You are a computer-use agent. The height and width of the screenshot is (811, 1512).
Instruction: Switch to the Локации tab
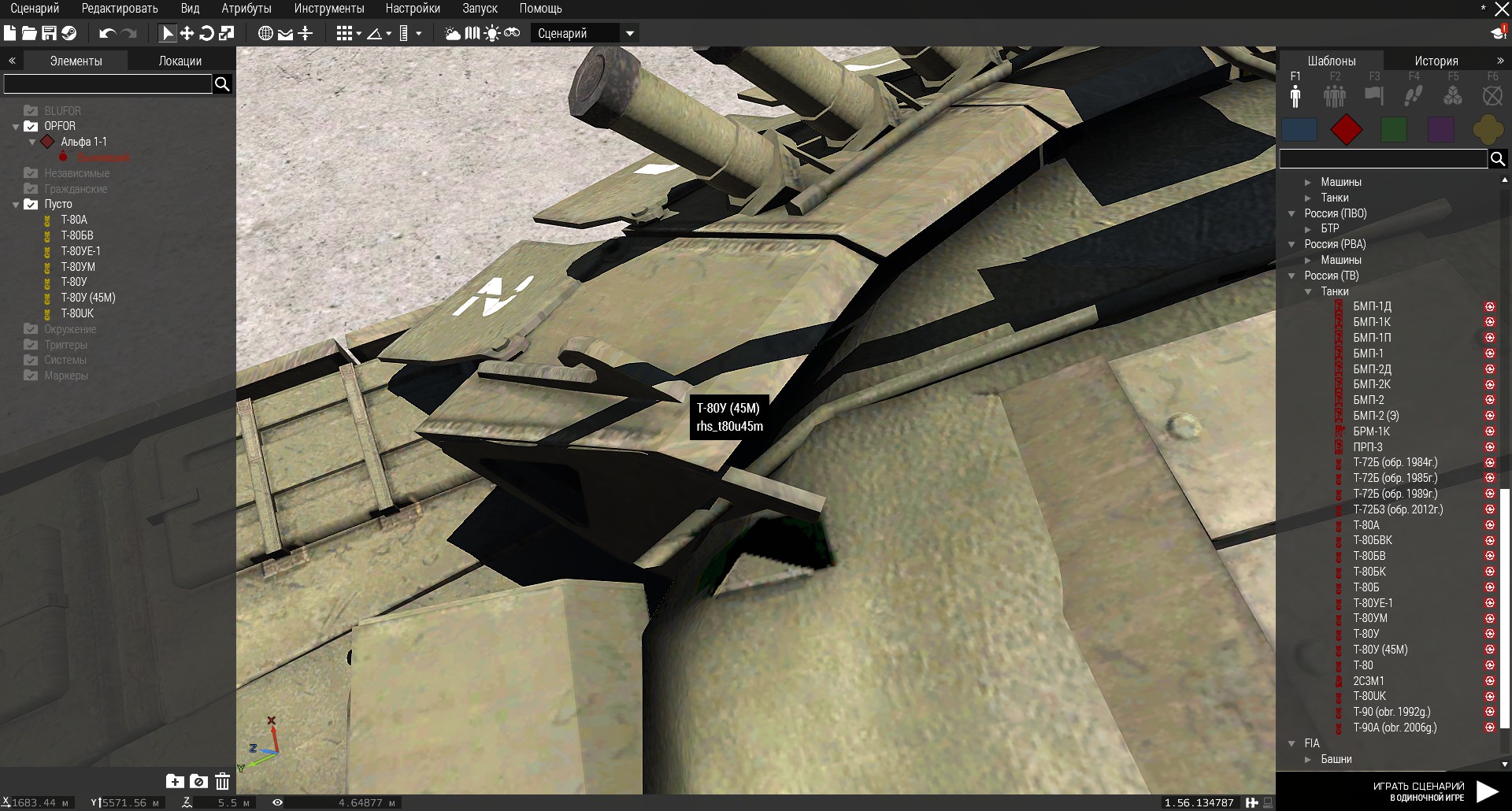click(x=180, y=61)
